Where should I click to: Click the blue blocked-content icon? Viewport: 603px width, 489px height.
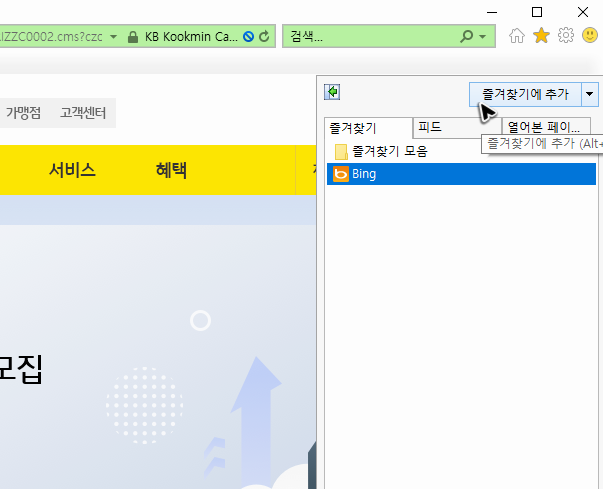248,37
